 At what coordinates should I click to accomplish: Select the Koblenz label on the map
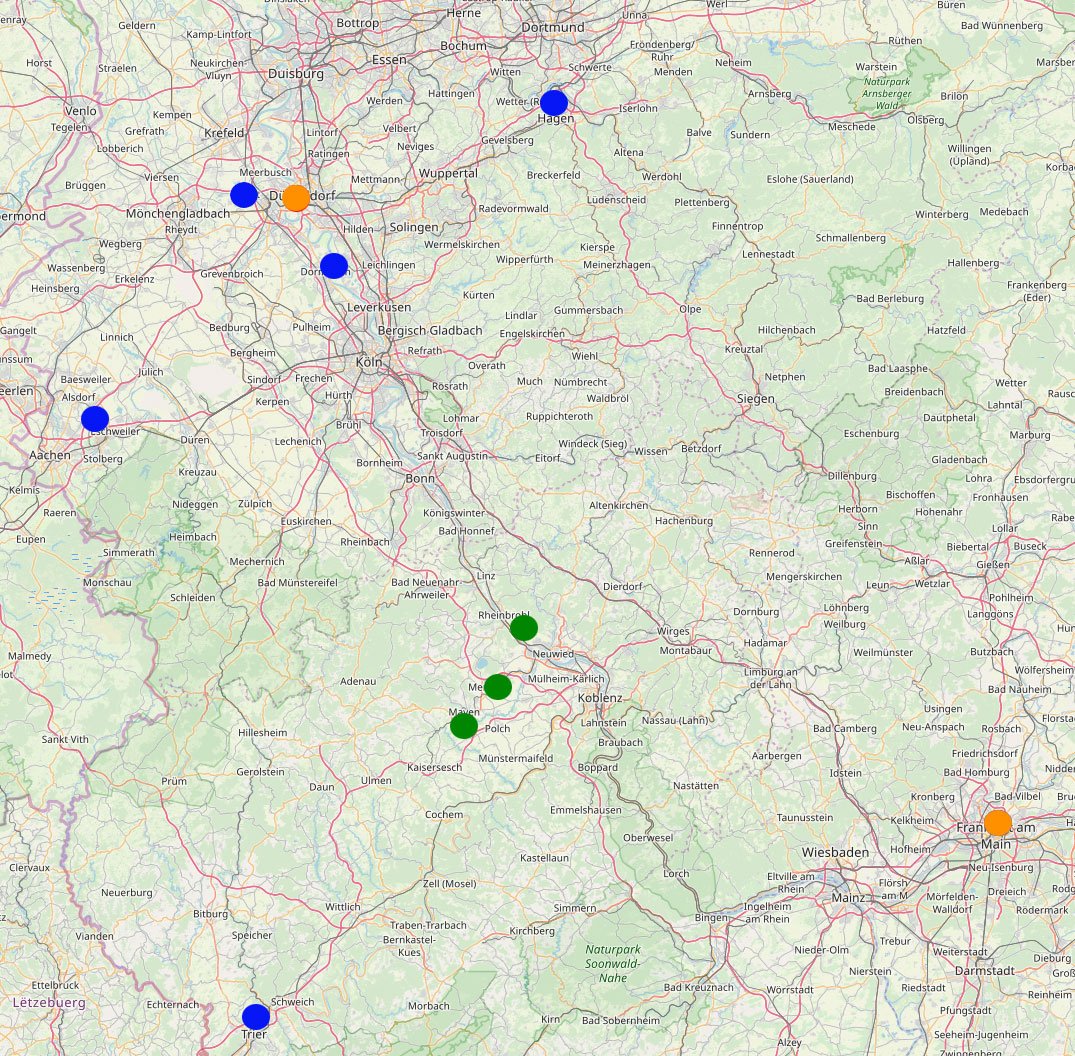600,698
